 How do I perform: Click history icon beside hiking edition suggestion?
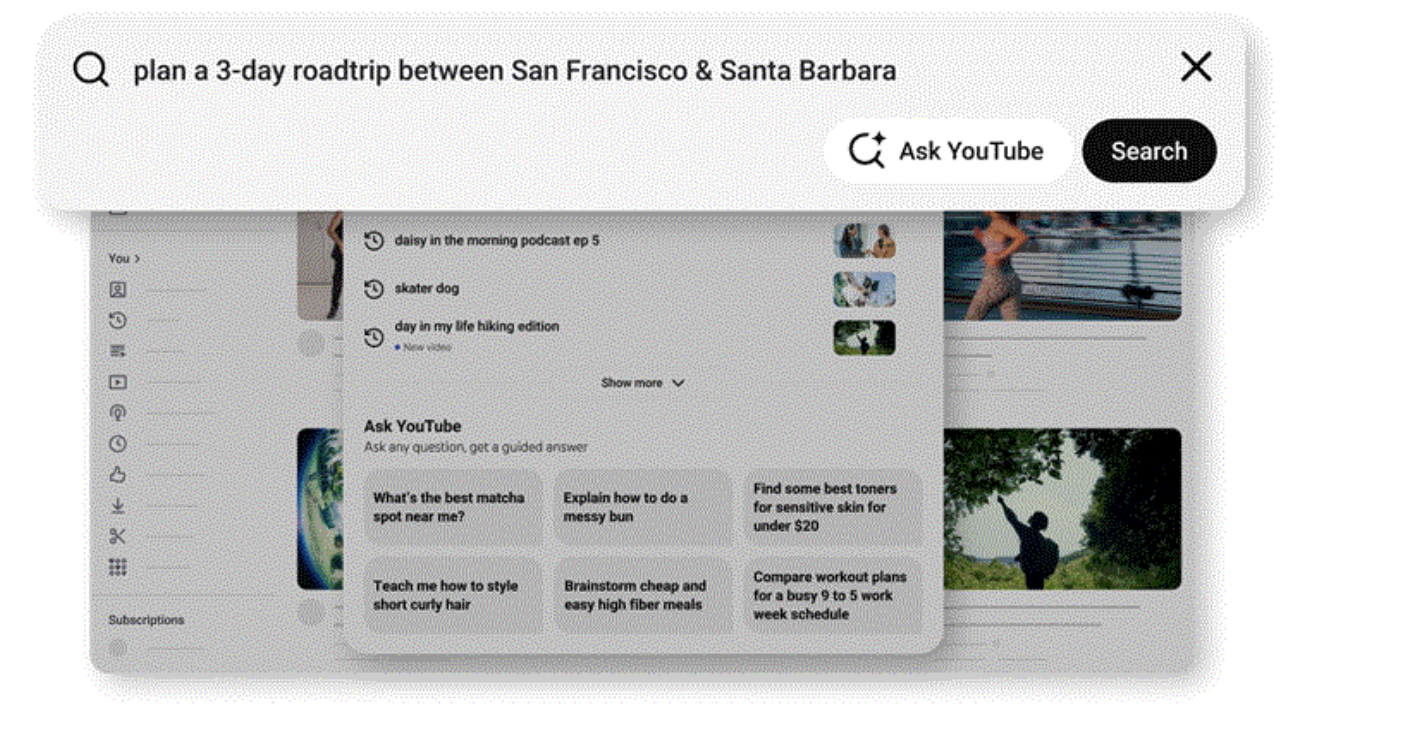coord(374,337)
